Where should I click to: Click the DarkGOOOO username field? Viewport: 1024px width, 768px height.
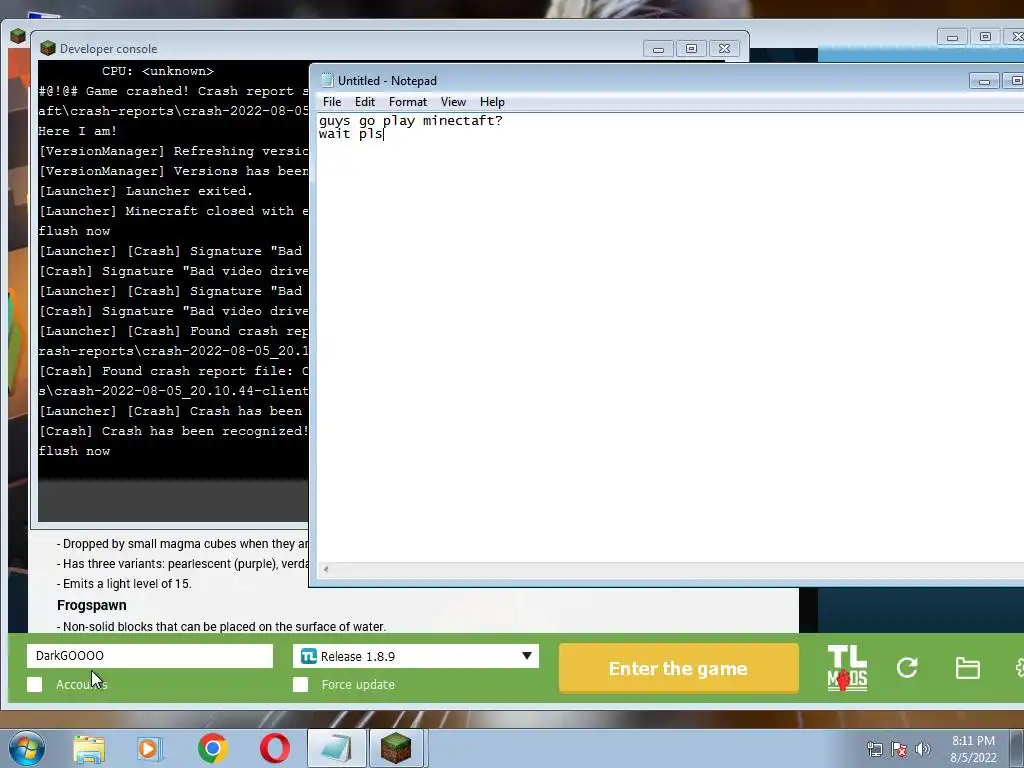(x=150, y=656)
